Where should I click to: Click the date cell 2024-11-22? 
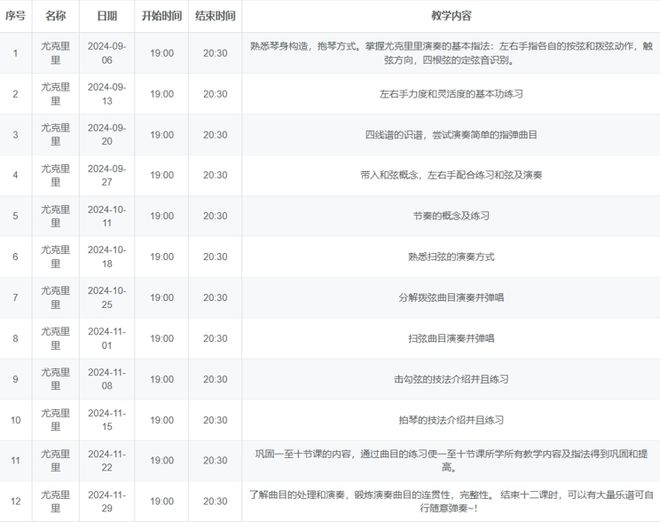(106, 461)
